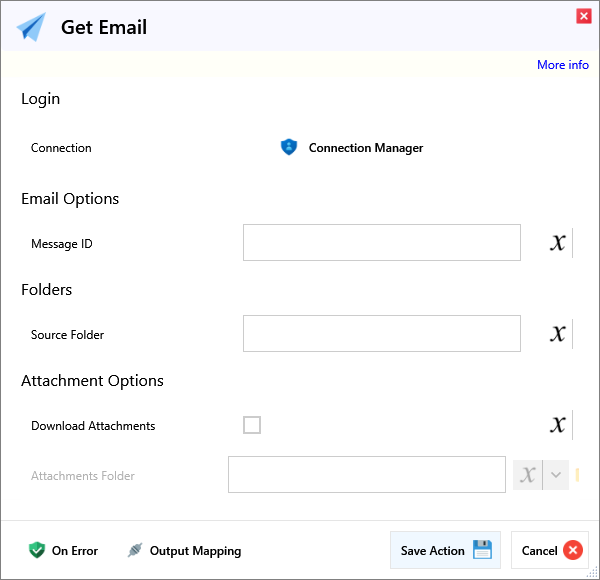Open the More info link
This screenshot has height=580, width=600.
click(562, 65)
